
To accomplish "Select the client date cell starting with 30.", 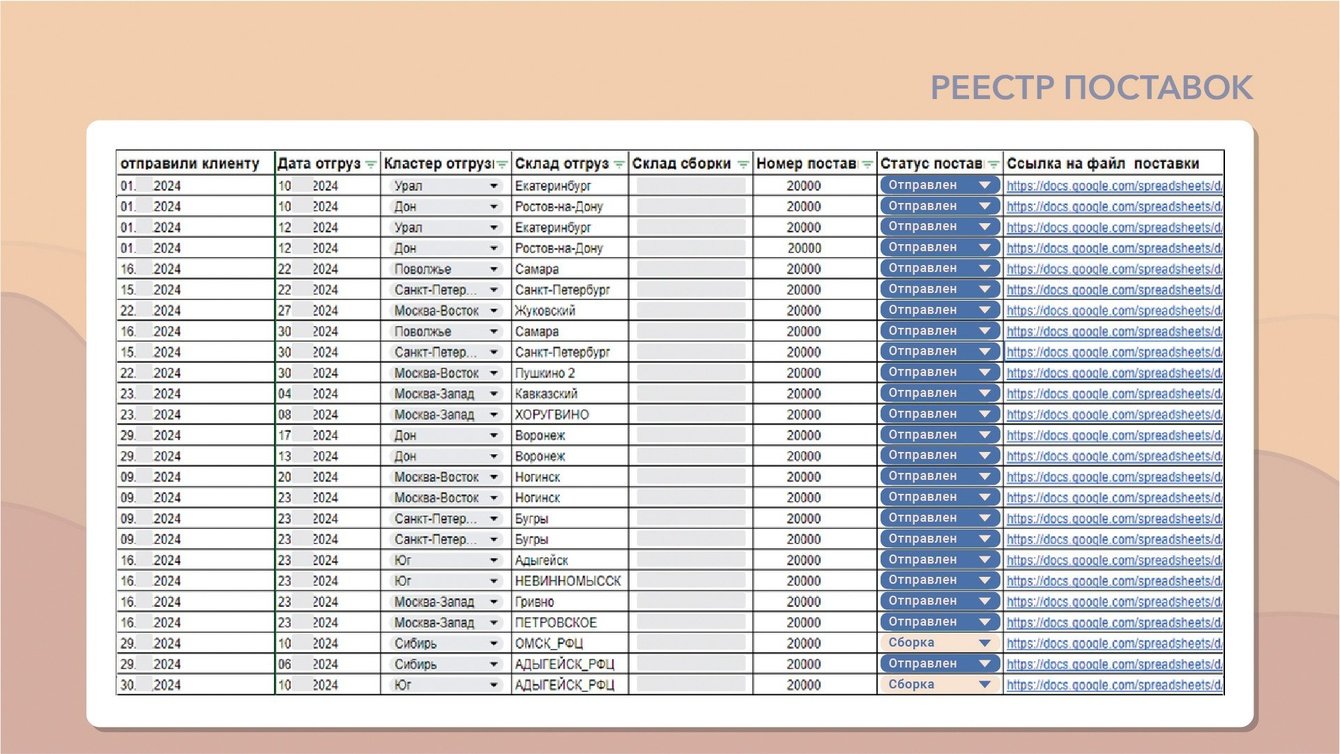I will pos(196,685).
